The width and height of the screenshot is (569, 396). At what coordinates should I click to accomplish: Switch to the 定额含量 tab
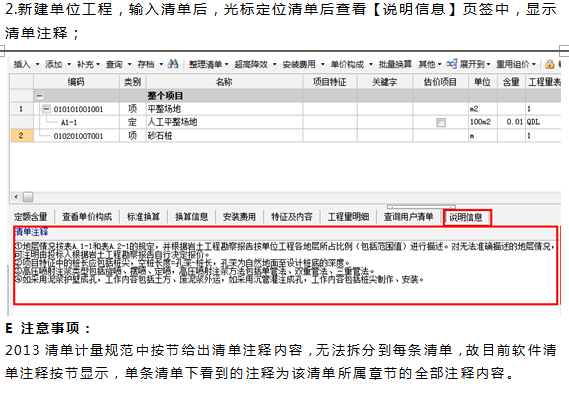(x=31, y=217)
